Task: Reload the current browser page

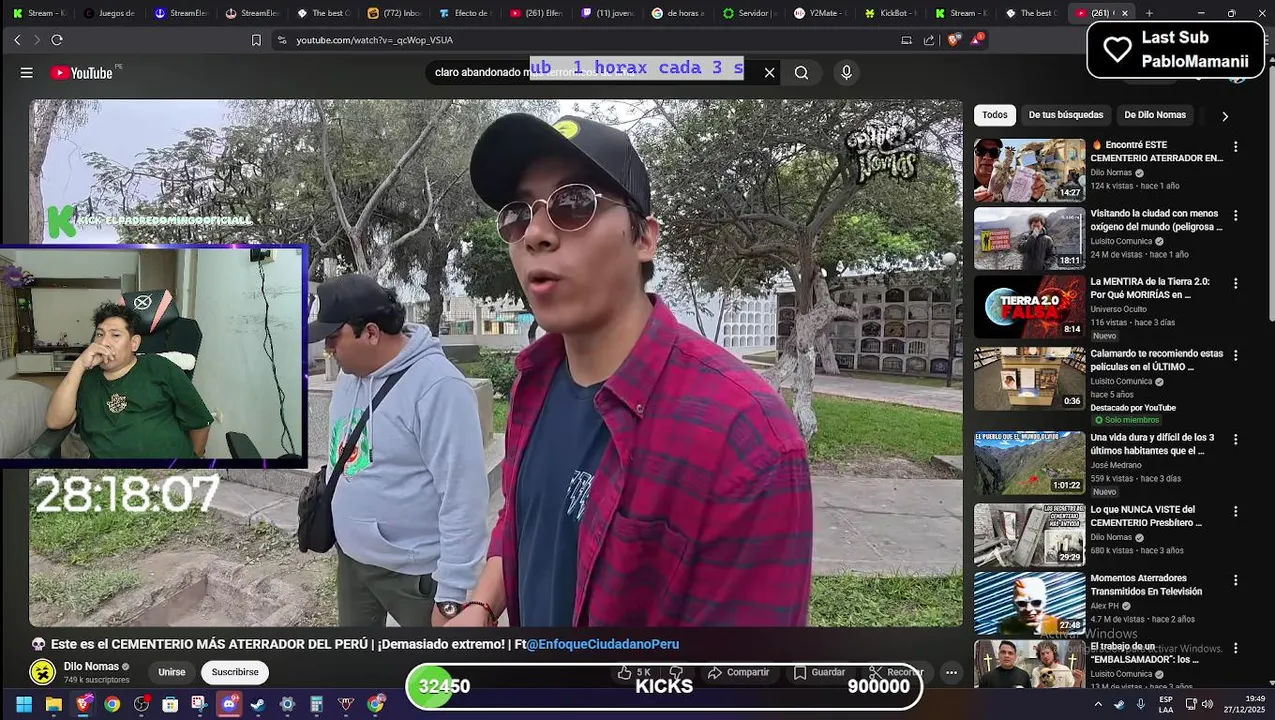Action: click(x=56, y=40)
